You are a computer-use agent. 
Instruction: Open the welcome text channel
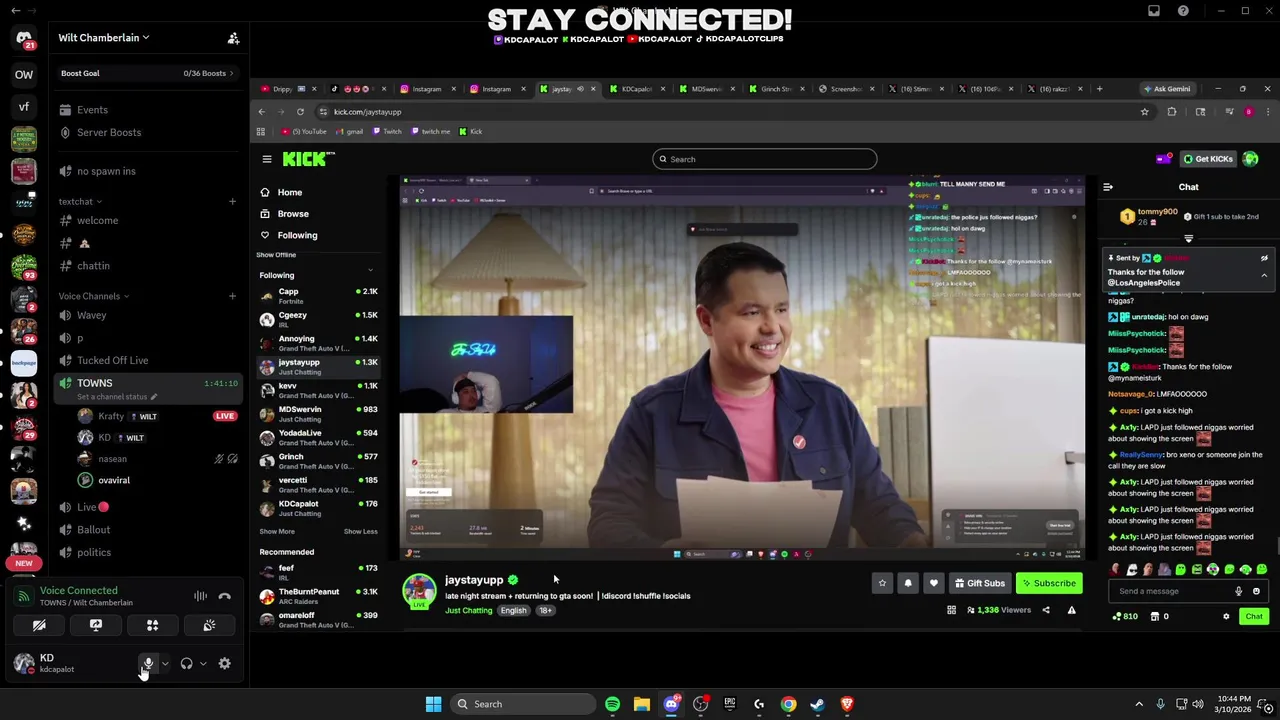pos(97,221)
